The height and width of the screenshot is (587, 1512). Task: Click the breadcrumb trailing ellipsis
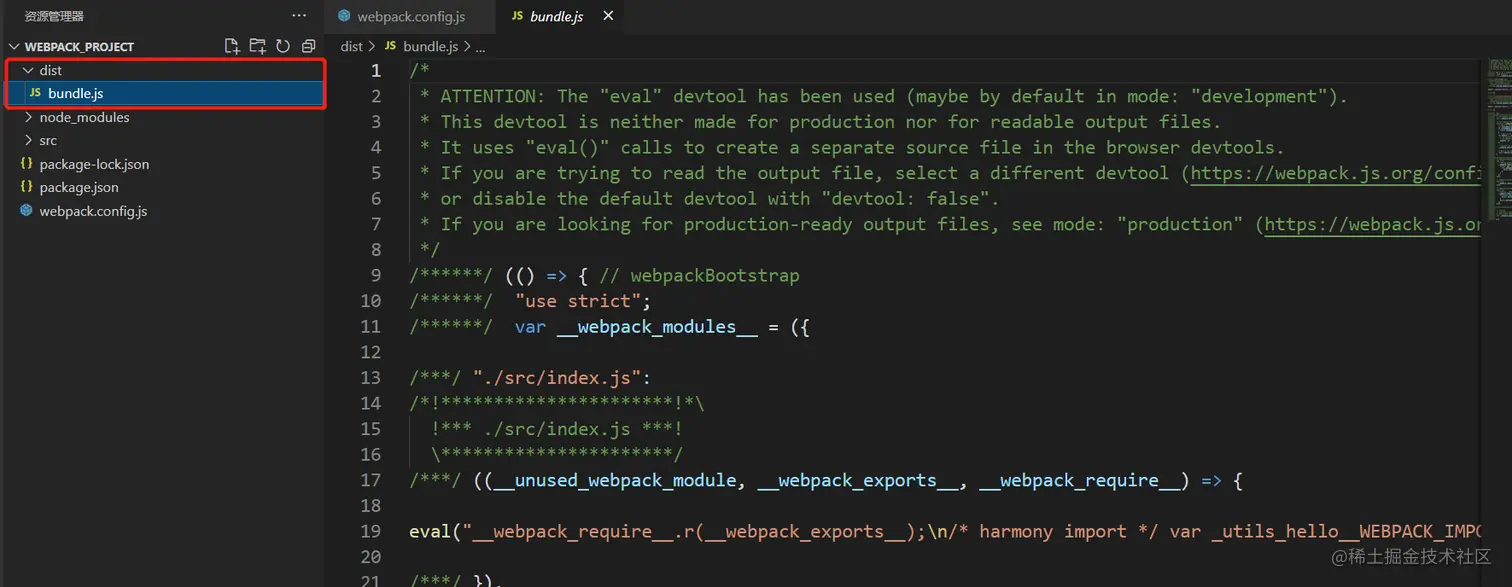click(x=480, y=47)
